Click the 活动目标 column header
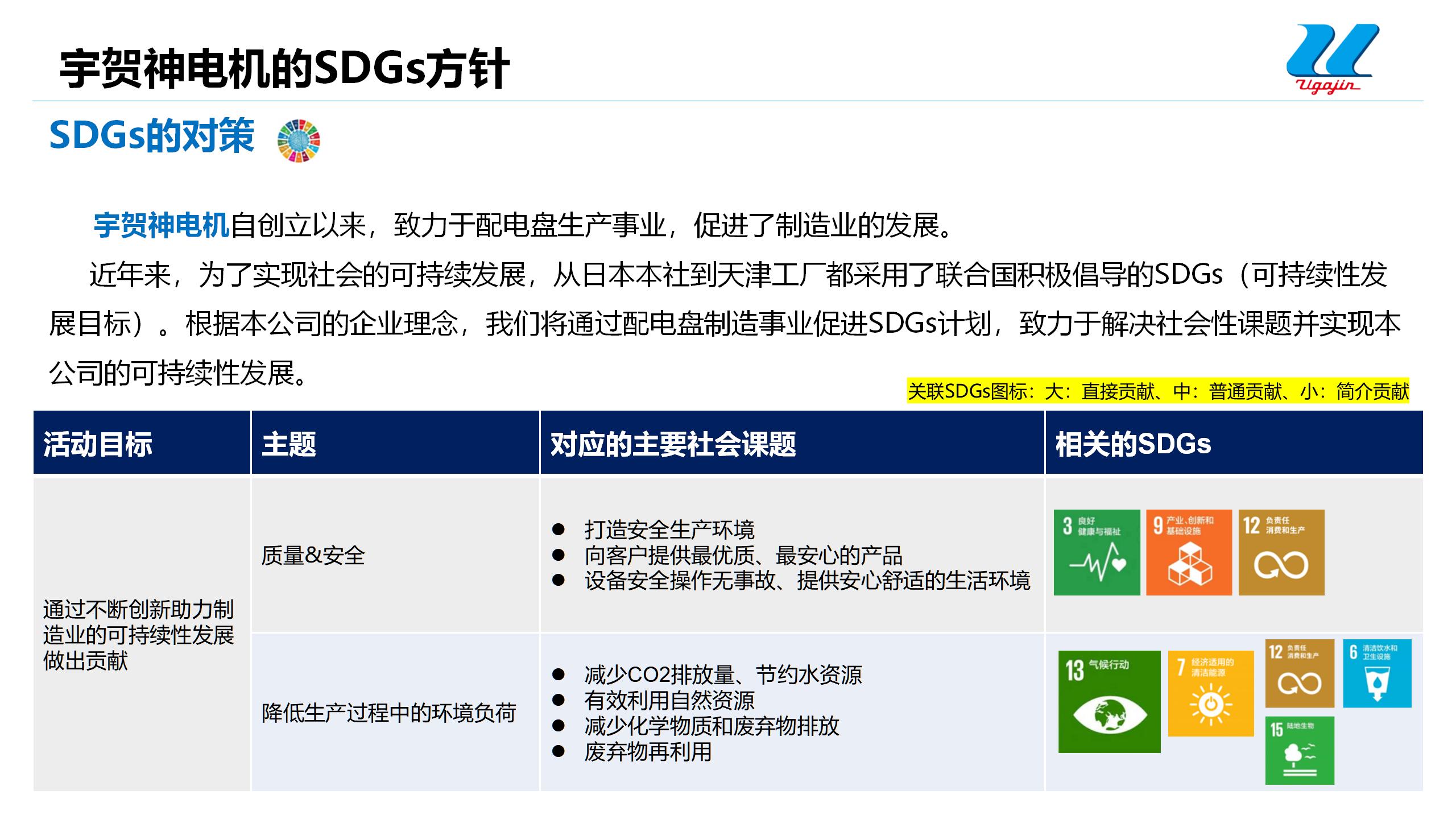The height and width of the screenshot is (819, 1456). tap(98, 444)
